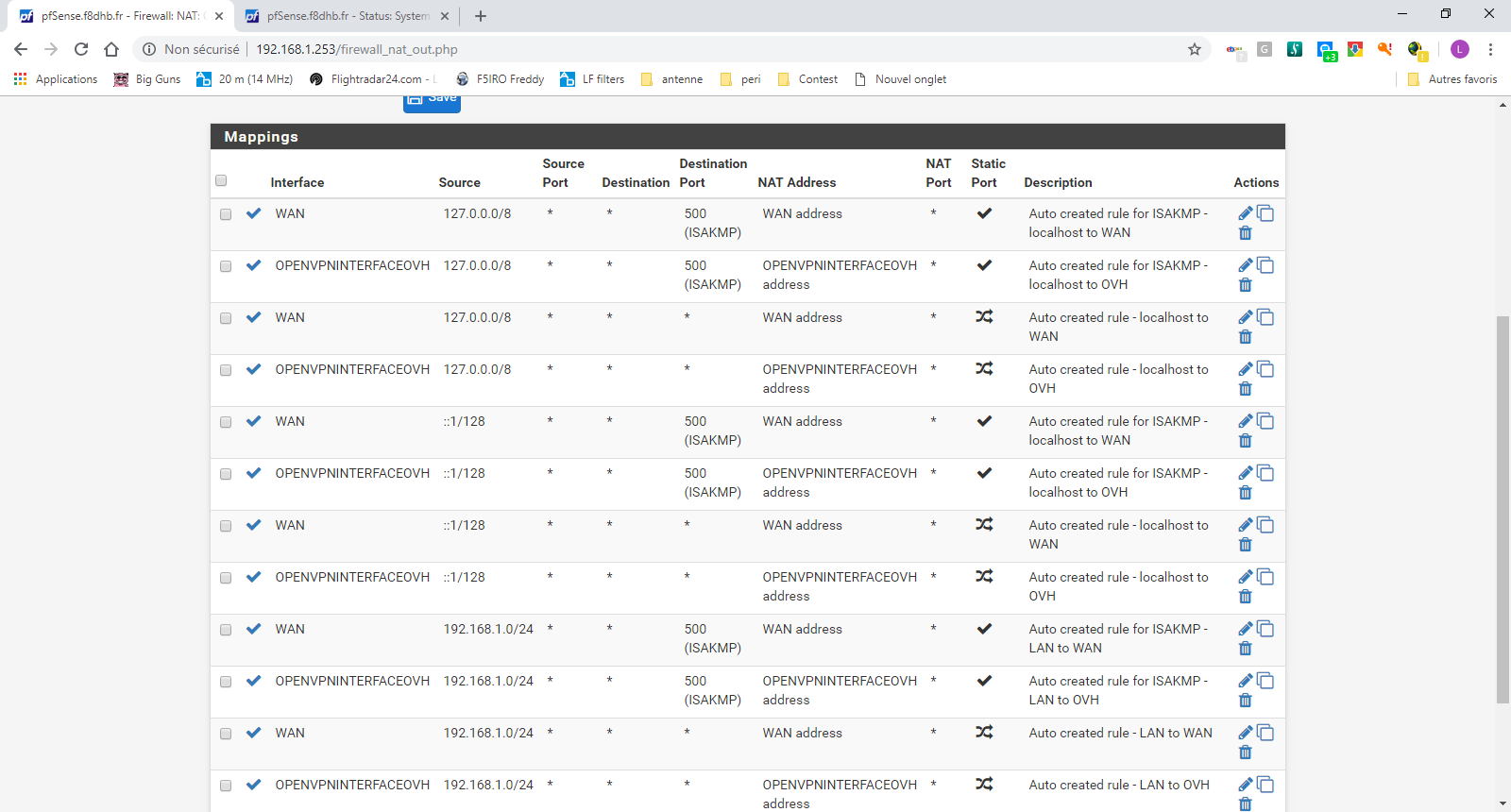
Task: Edit the OPENVPNINTERFACEOVH 127.0.0.0/8 non-ISAKMP localhost mapping
Action: pyautogui.click(x=1245, y=369)
